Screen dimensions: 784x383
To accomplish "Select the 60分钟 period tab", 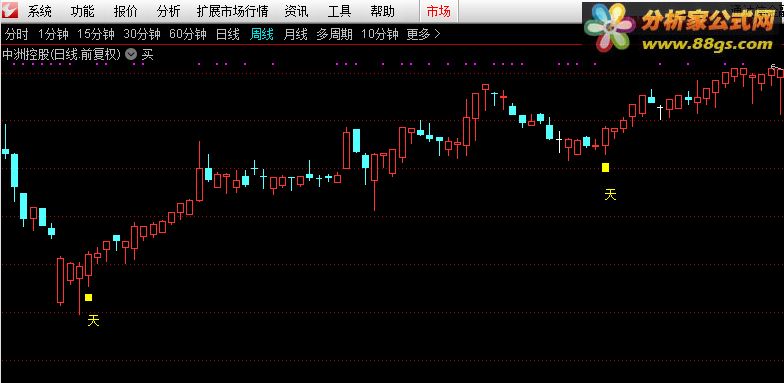I will [188, 34].
